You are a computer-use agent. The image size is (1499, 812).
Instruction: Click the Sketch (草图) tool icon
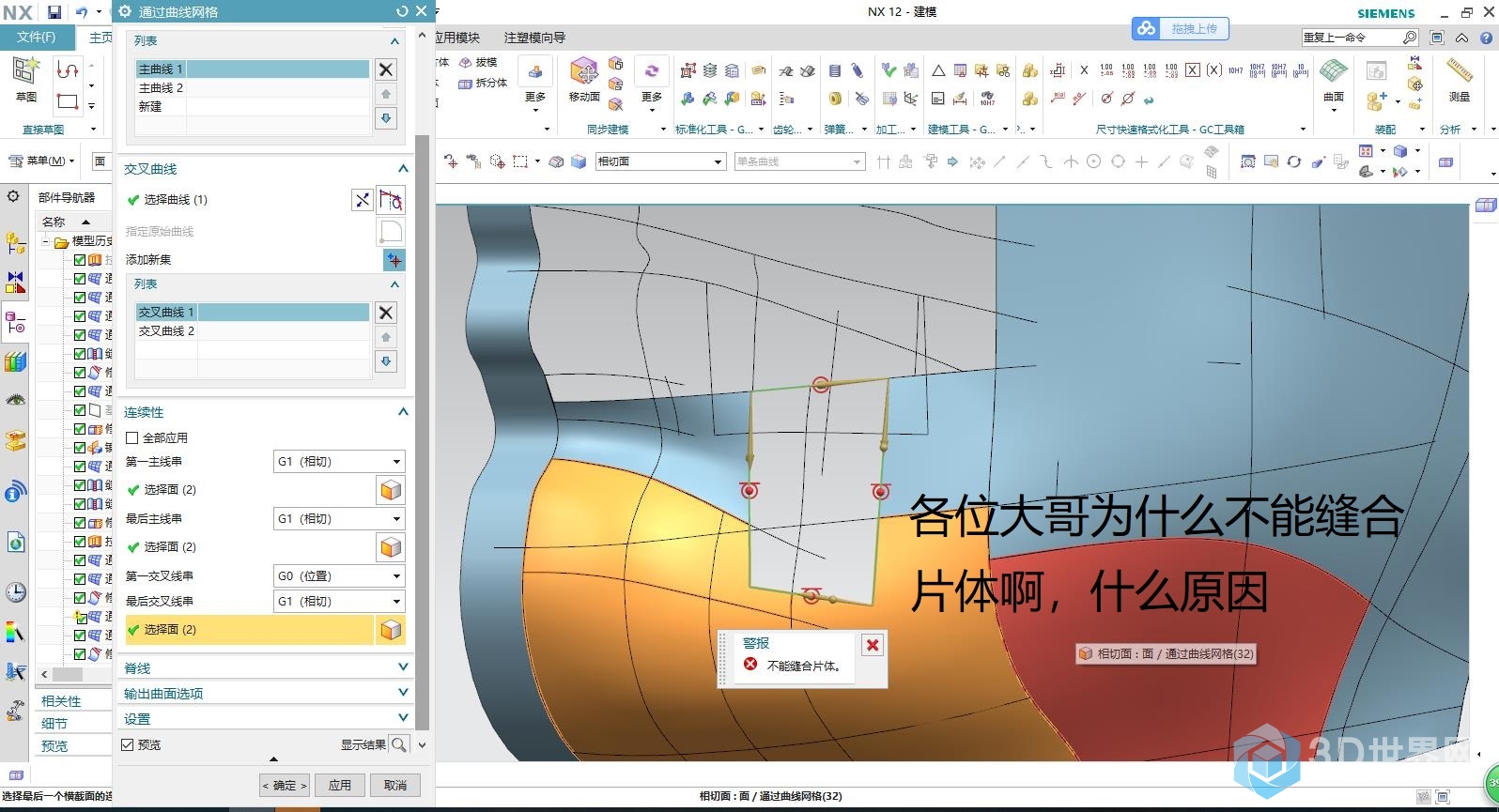(x=26, y=71)
